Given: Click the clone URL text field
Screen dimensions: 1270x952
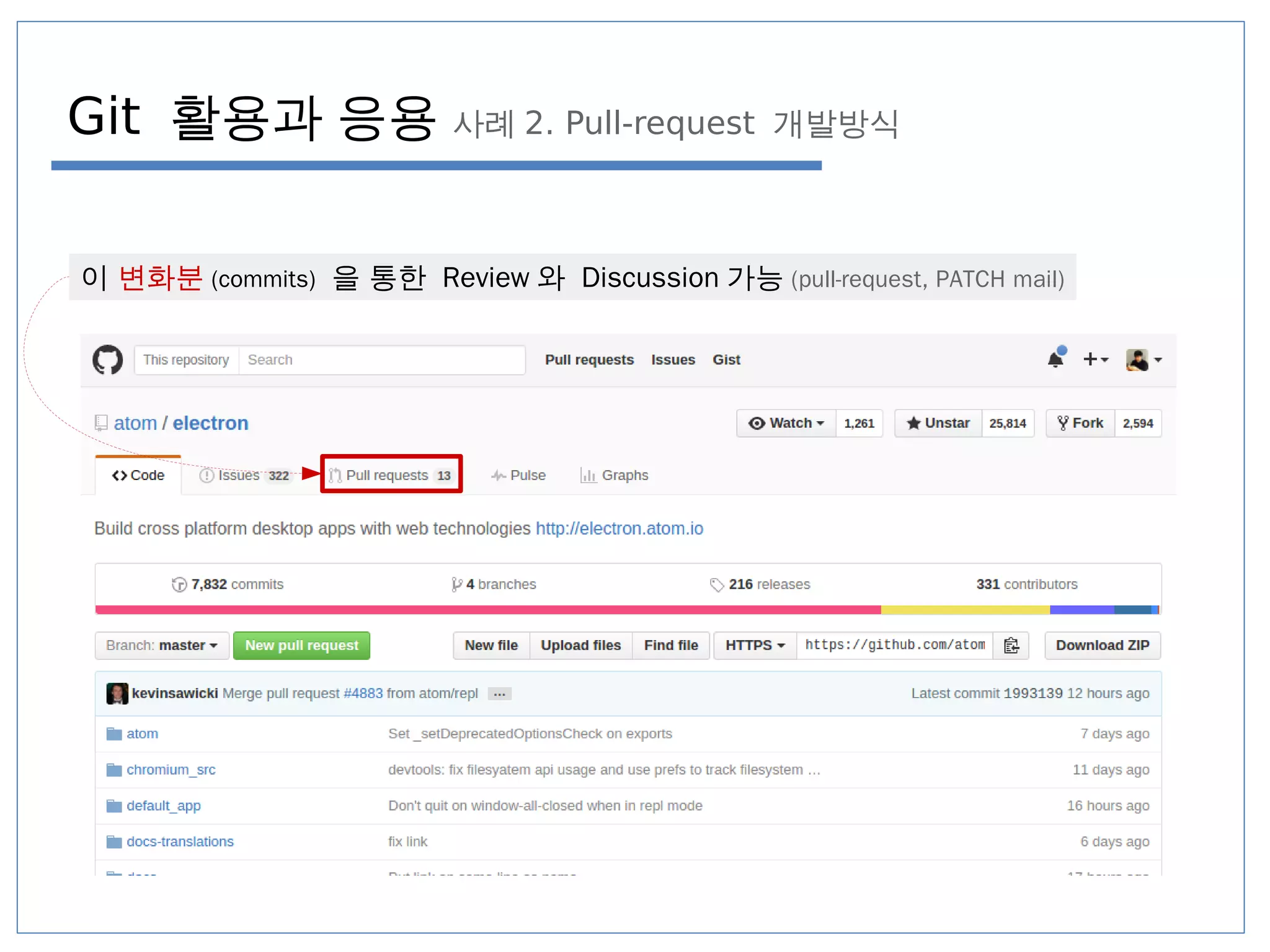Looking at the screenshot, I should click(895, 646).
